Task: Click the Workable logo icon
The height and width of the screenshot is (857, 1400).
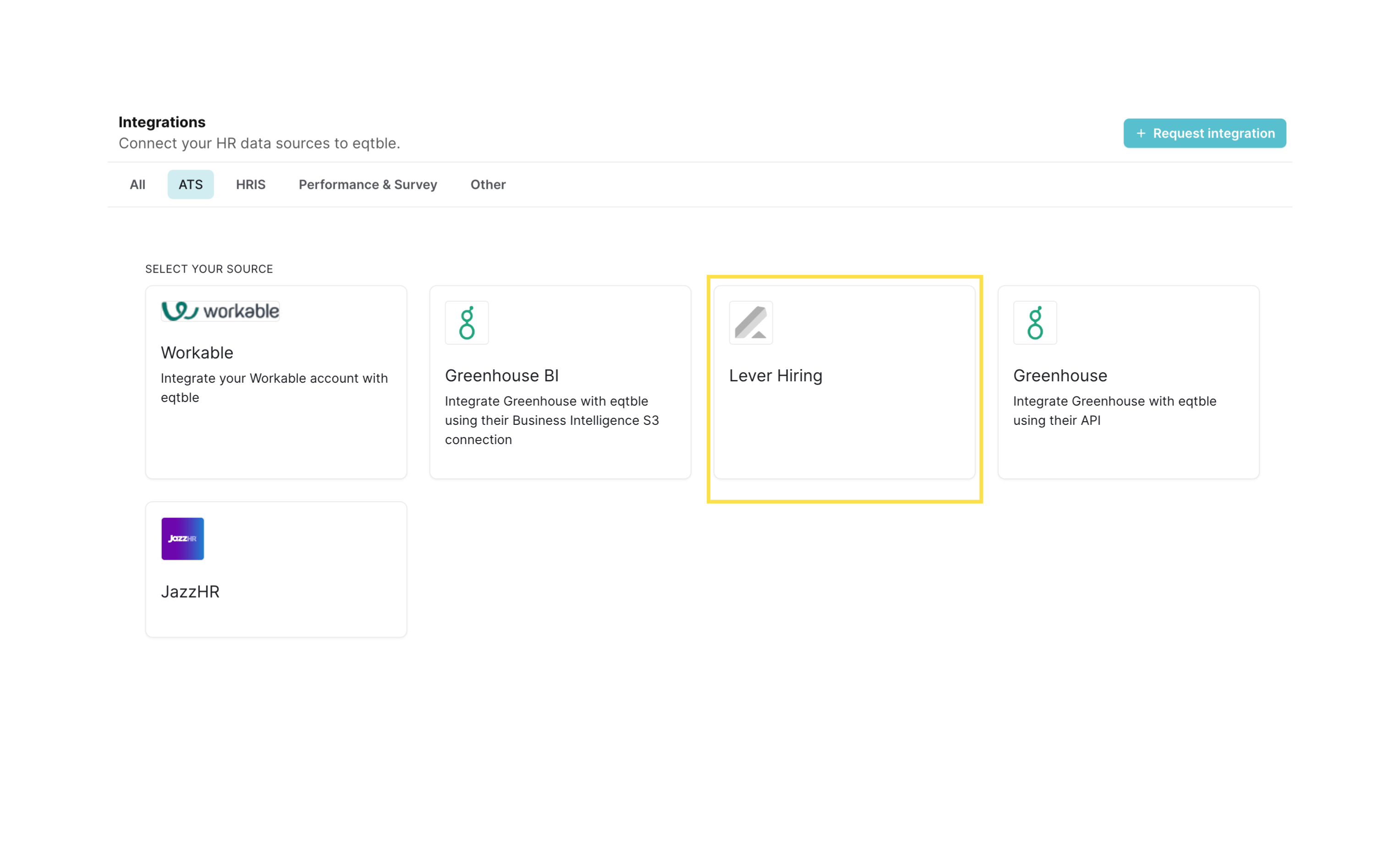Action: 220,311
